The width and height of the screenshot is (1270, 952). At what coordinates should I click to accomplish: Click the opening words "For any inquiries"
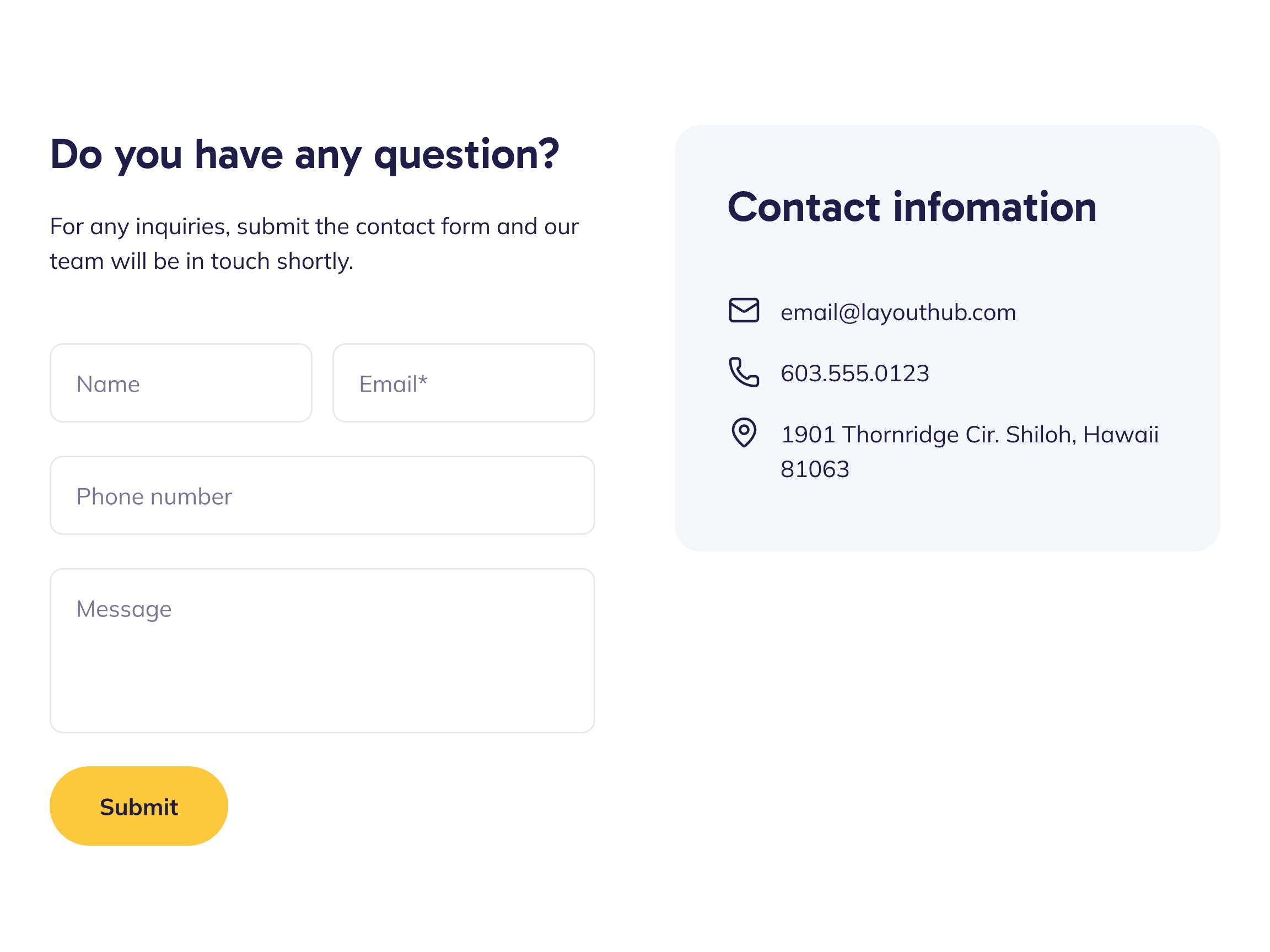[x=139, y=226]
